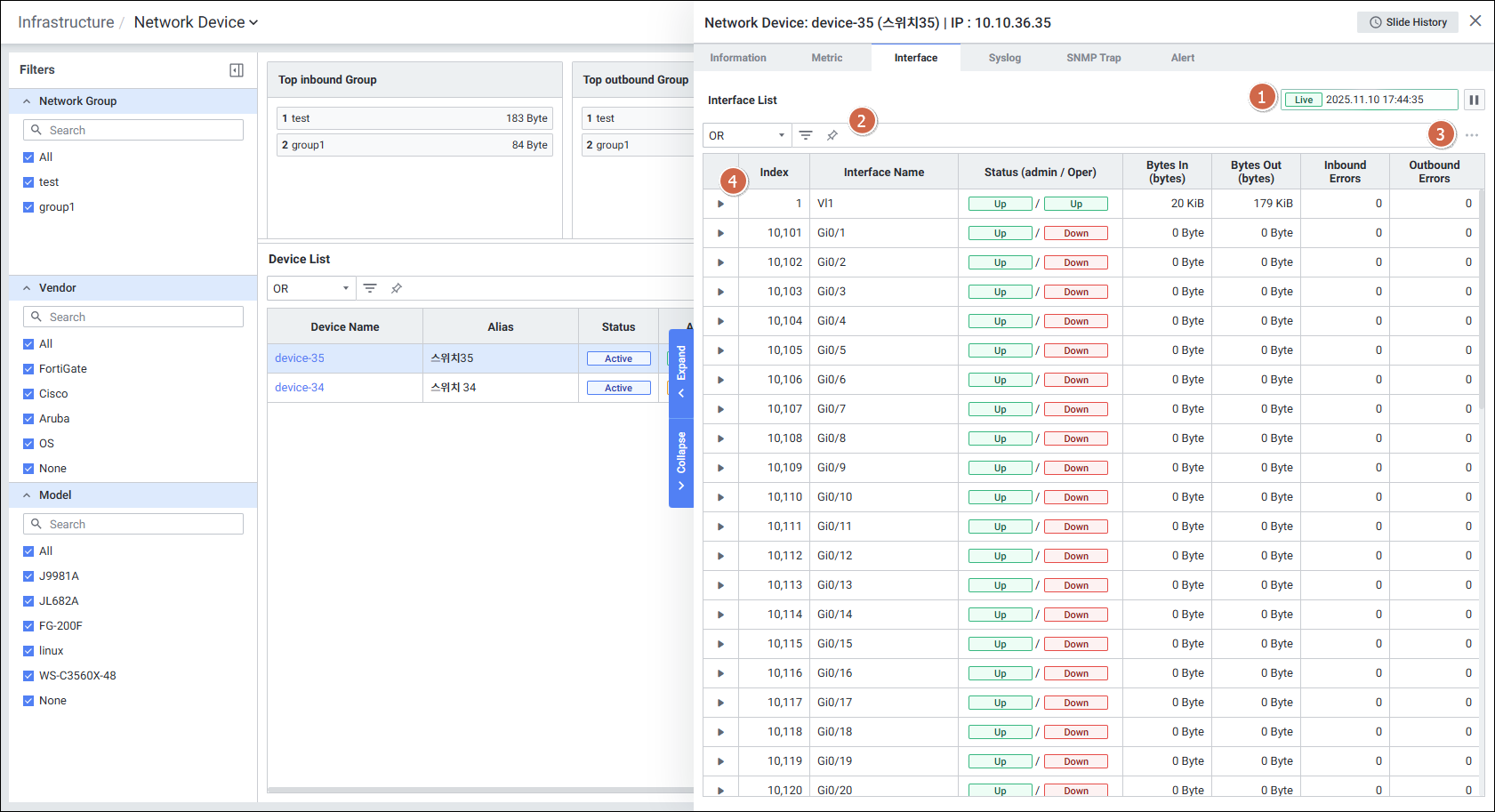Open the SNMP Trap tab
Viewport: 1495px width, 812px height.
[1093, 58]
